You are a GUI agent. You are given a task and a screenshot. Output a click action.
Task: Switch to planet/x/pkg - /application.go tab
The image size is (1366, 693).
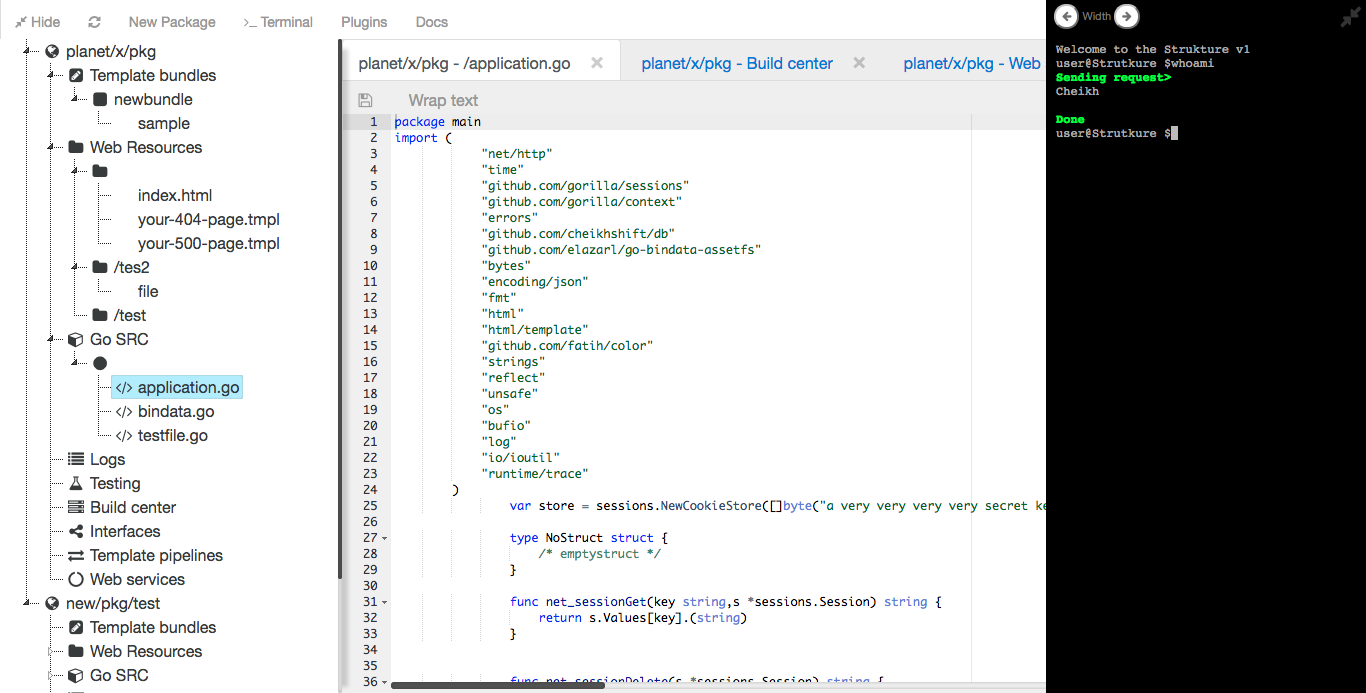coord(464,63)
